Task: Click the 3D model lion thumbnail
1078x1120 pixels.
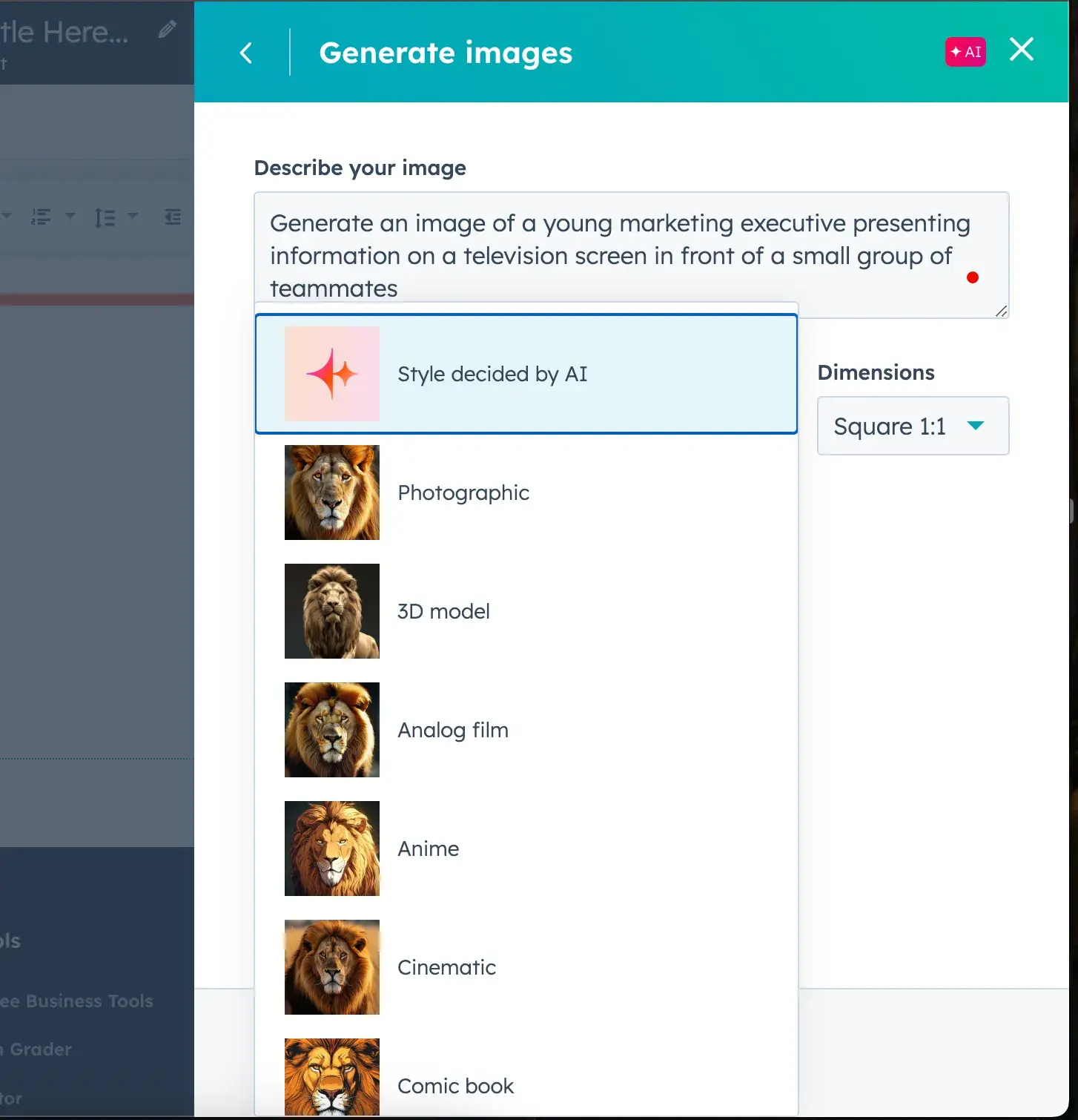Action: point(332,611)
